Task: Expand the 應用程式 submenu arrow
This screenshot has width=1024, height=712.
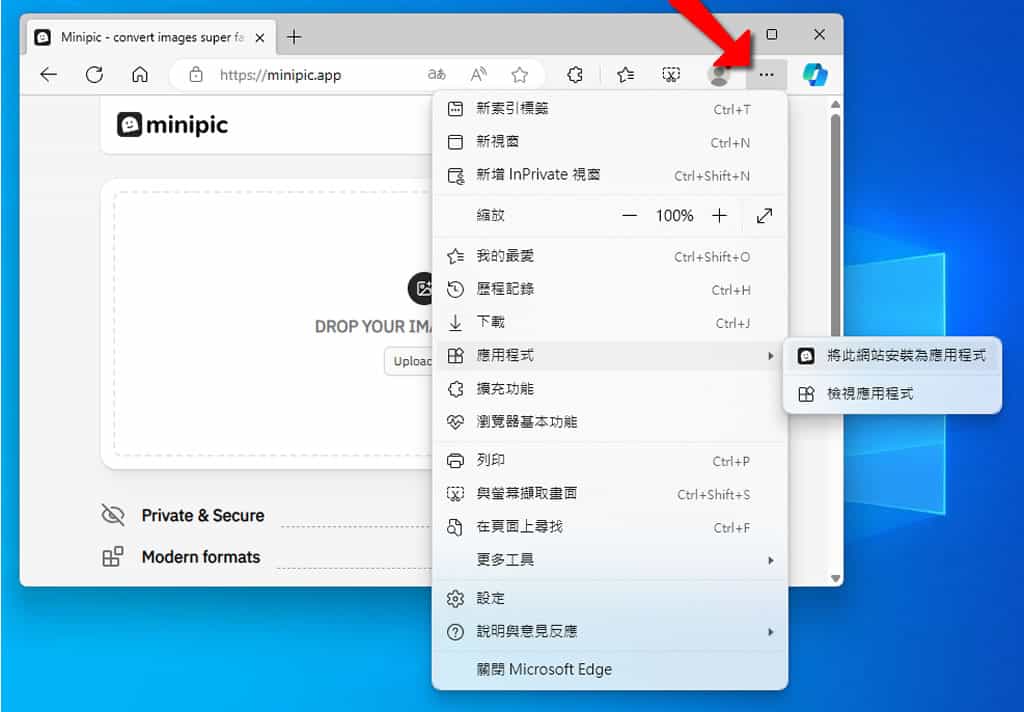Action: [771, 356]
